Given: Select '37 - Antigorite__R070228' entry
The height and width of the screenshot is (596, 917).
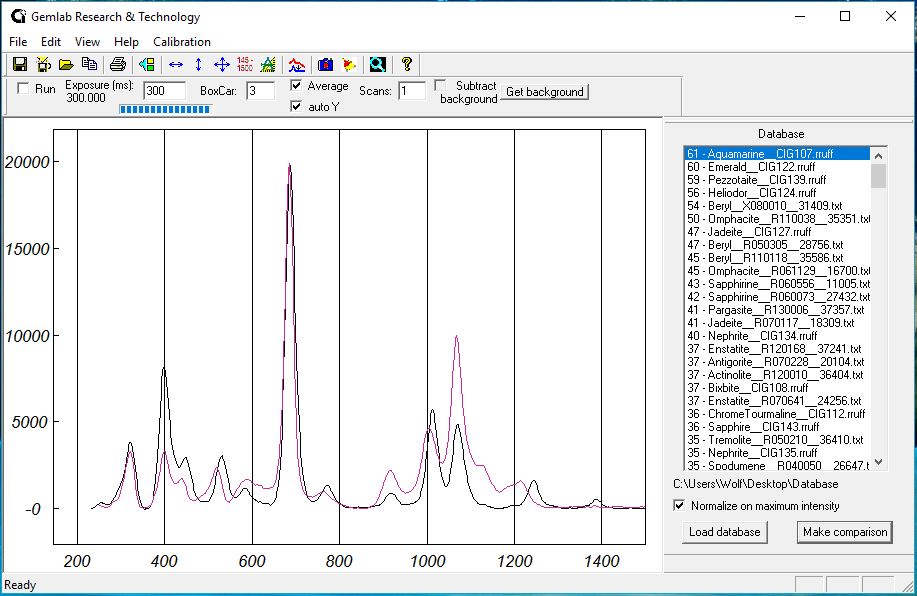Looking at the screenshot, I should click(x=777, y=361).
